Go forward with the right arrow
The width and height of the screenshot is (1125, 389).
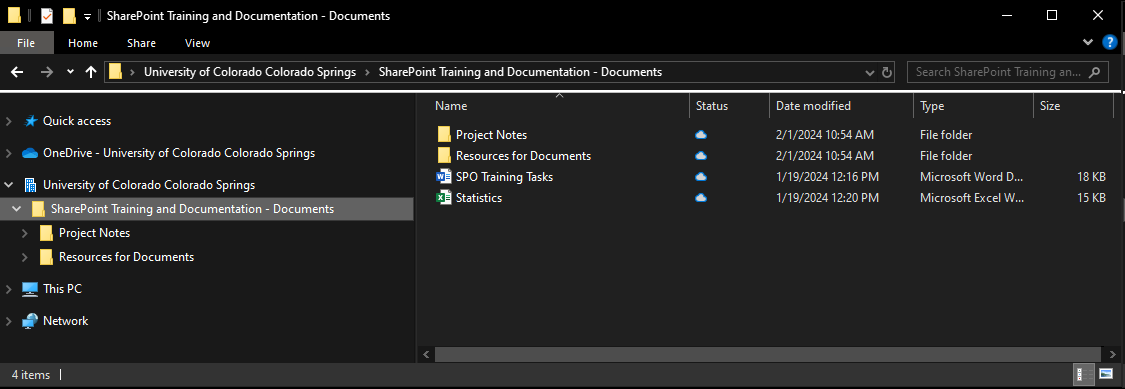tap(47, 72)
